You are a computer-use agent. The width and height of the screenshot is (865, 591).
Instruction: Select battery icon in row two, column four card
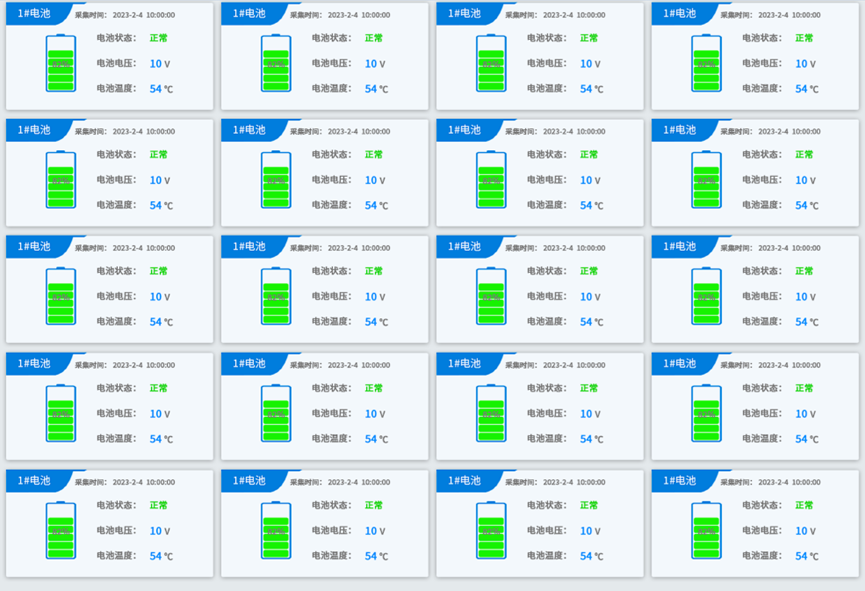(706, 179)
